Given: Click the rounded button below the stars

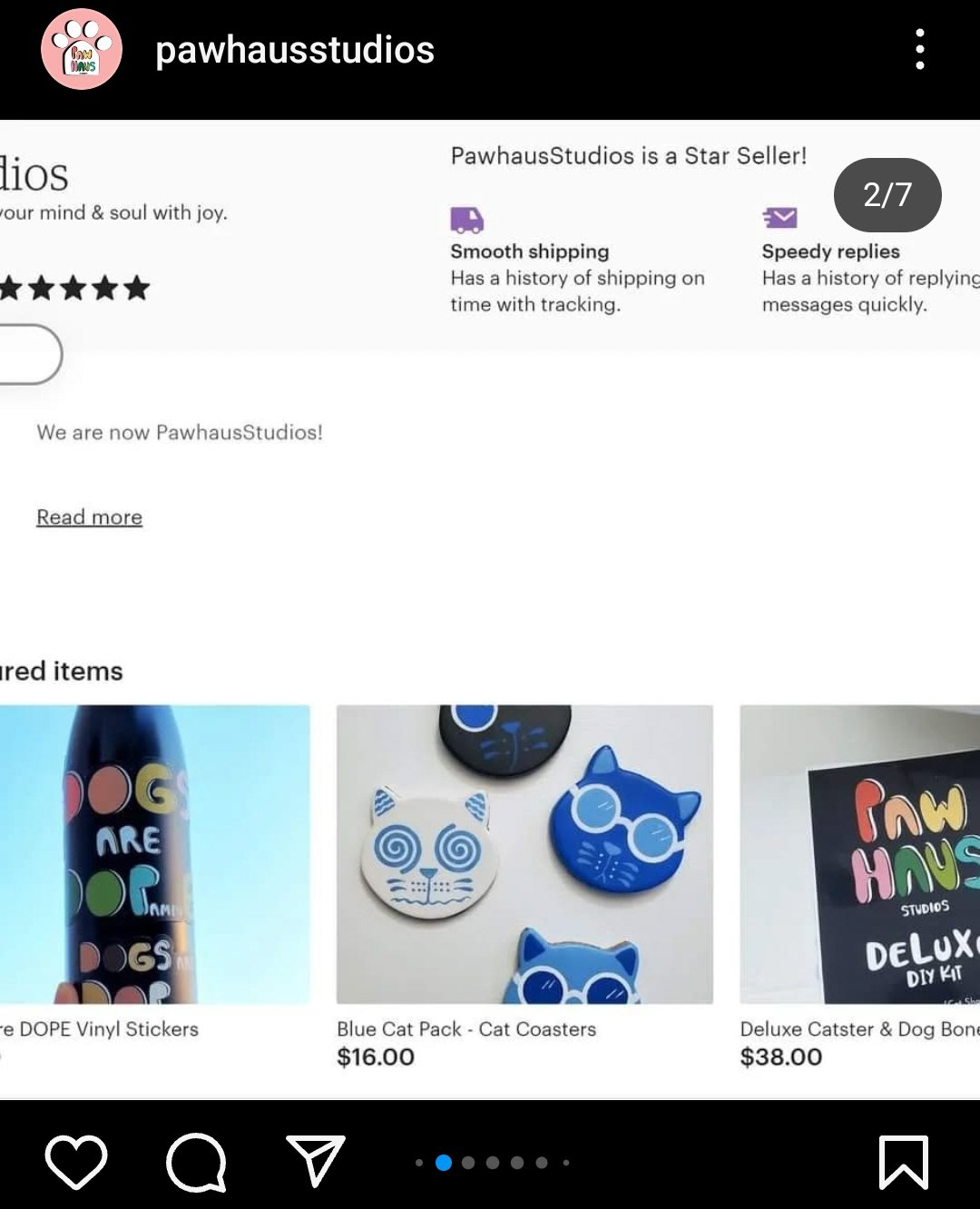Looking at the screenshot, I should coord(29,354).
